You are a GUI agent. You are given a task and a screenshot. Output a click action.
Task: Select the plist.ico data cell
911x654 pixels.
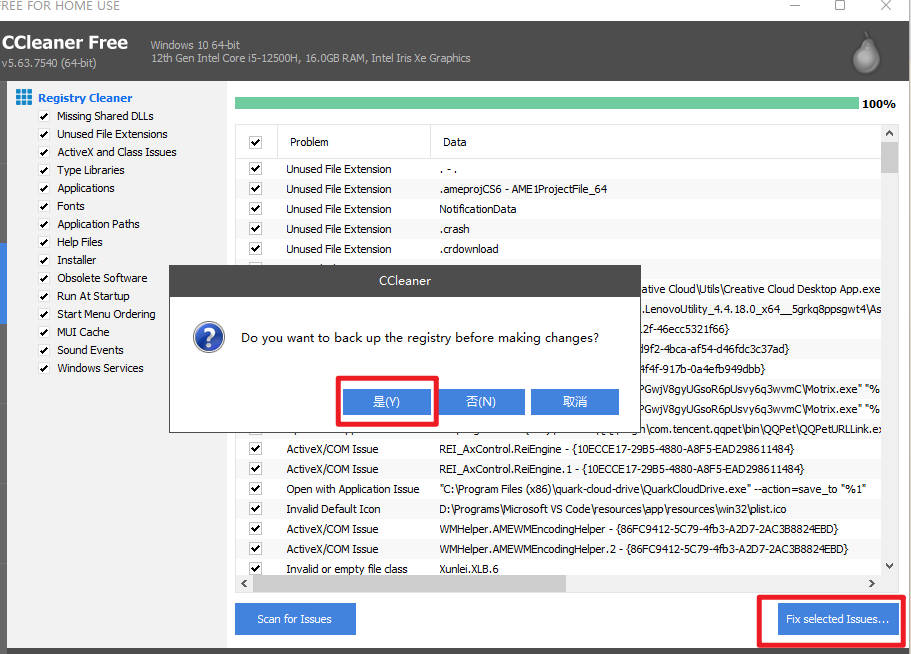point(612,509)
